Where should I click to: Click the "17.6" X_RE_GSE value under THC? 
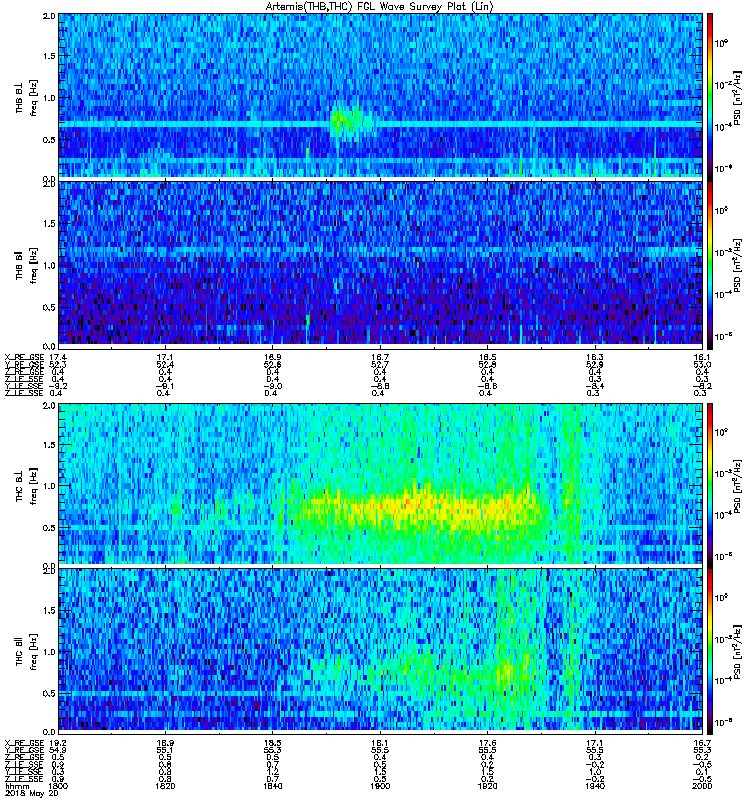tap(487, 743)
